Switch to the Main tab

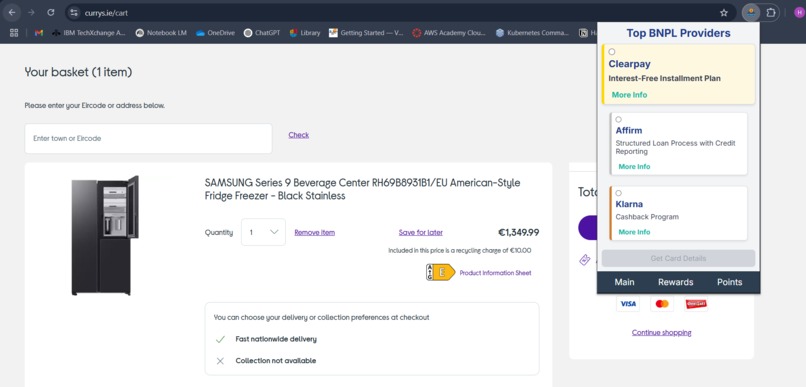[624, 282]
